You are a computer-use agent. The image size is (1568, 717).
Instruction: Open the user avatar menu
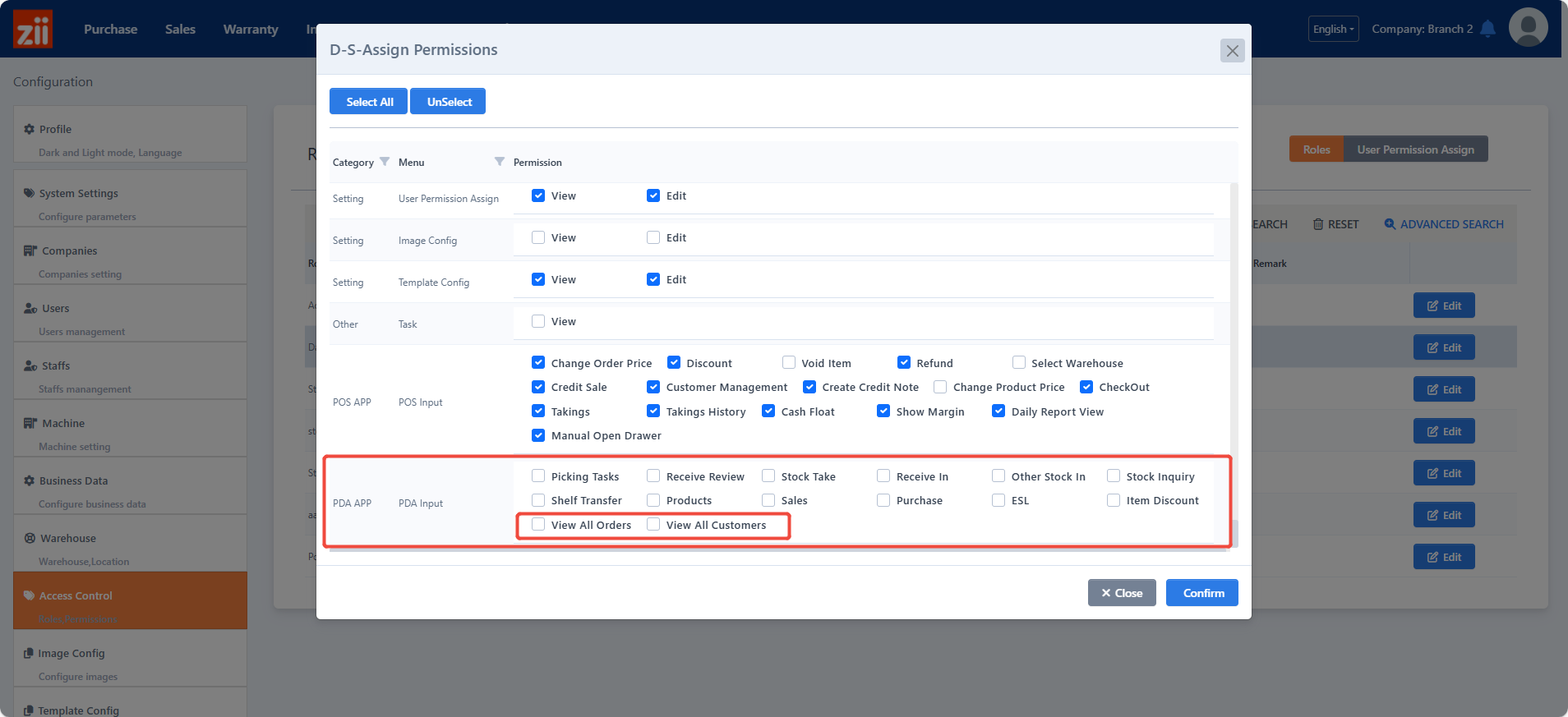coord(1528,28)
